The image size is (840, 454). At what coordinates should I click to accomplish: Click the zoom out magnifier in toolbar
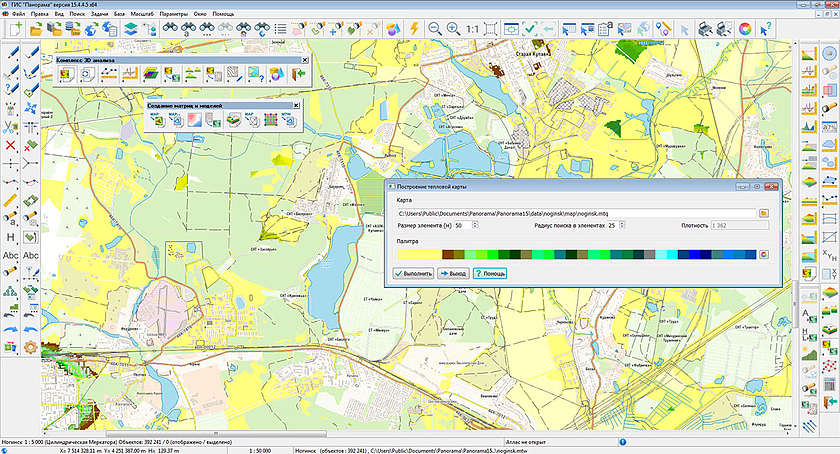(x=434, y=30)
